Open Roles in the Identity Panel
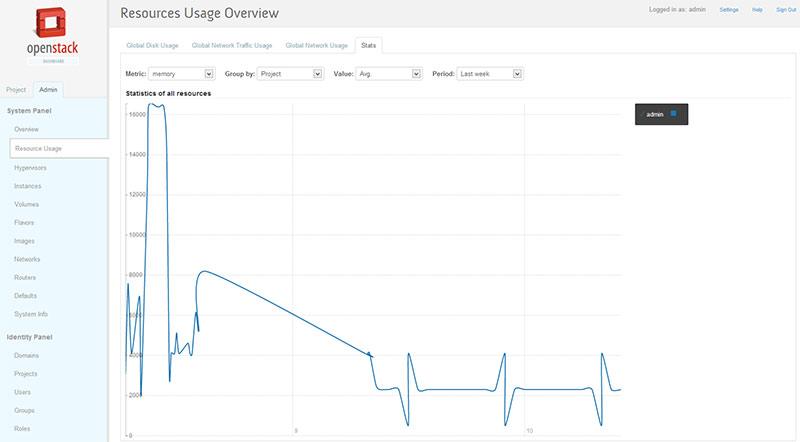 click(22, 429)
